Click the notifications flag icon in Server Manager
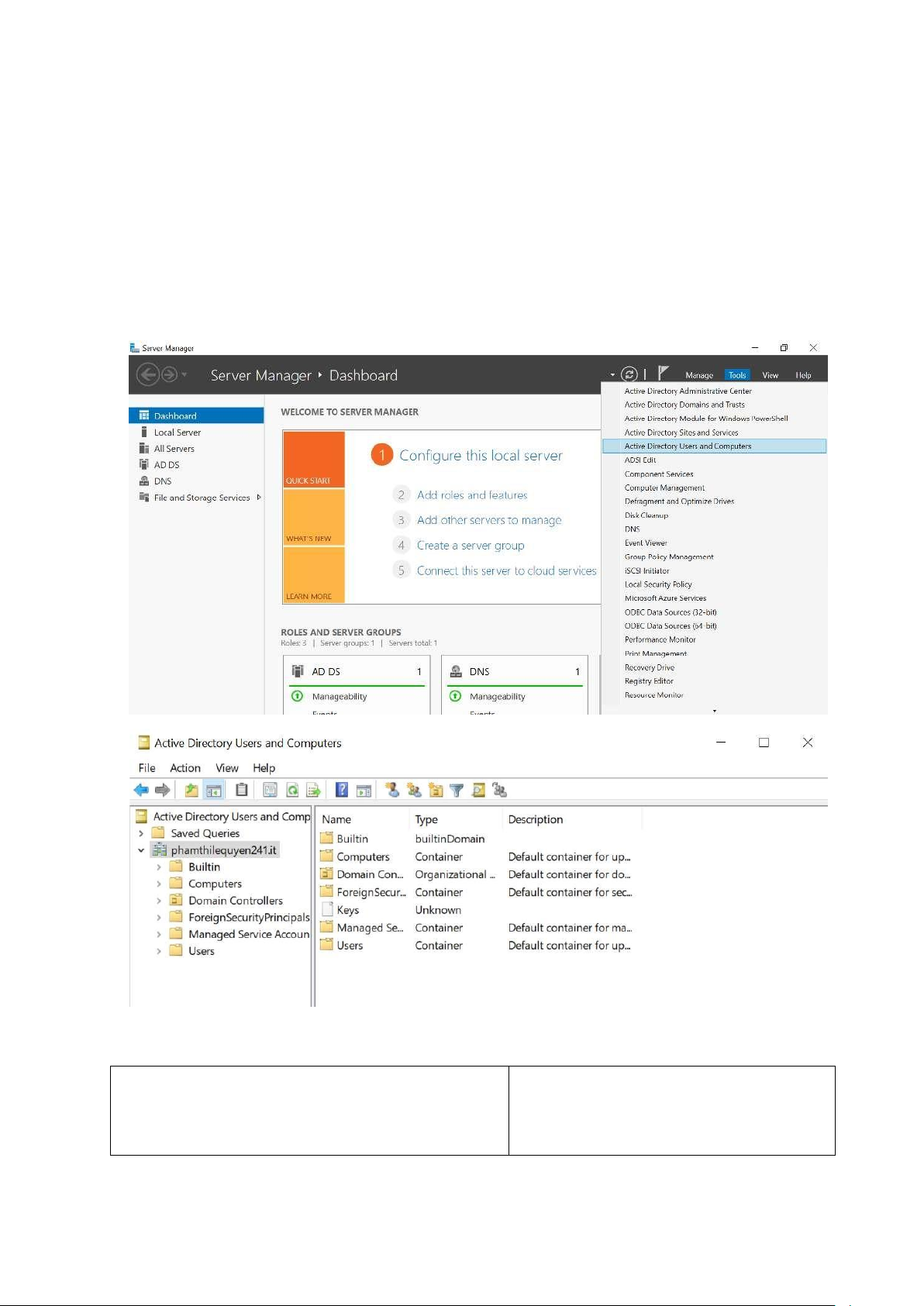This screenshot has height=1306, width=924. pos(663,374)
